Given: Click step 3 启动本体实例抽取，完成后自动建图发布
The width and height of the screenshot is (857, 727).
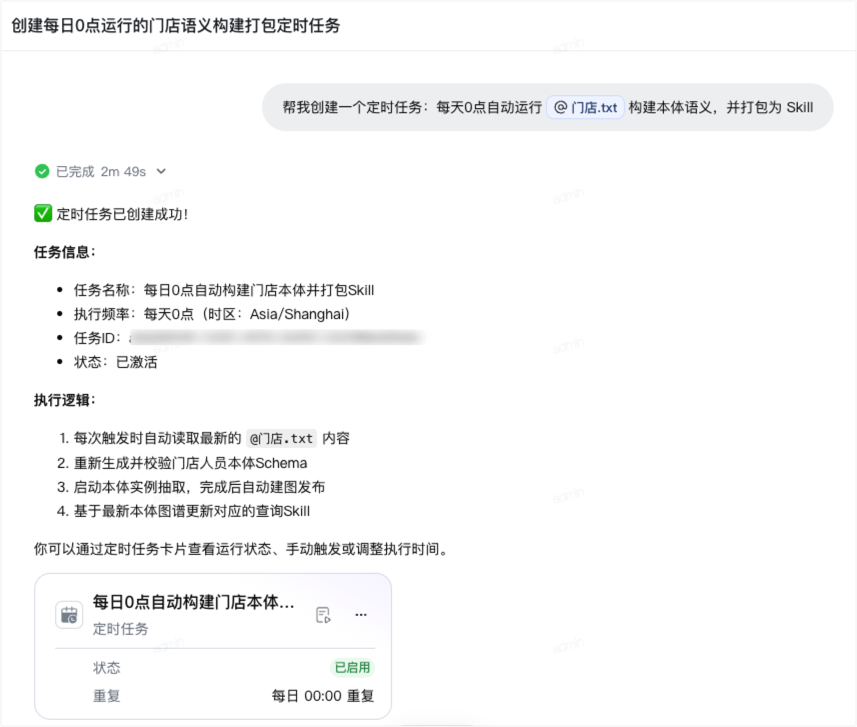Looking at the screenshot, I should pos(199,487).
